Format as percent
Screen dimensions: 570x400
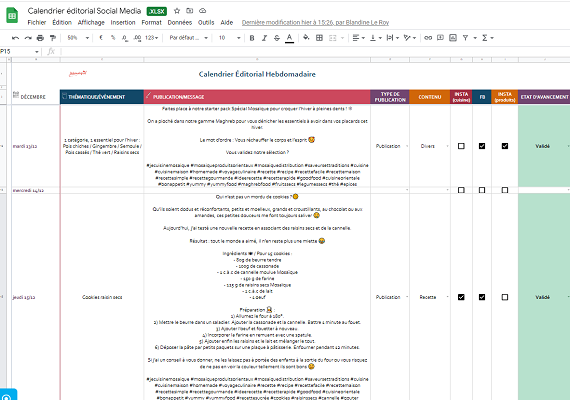click(113, 38)
